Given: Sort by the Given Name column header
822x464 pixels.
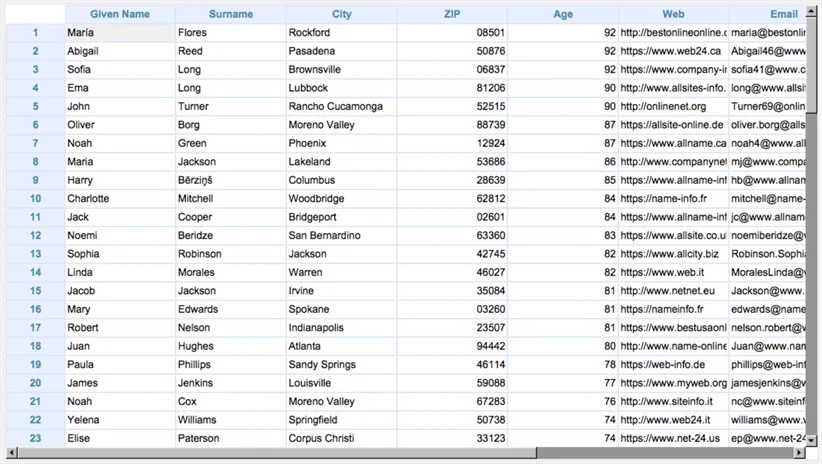Looking at the screenshot, I should (120, 14).
